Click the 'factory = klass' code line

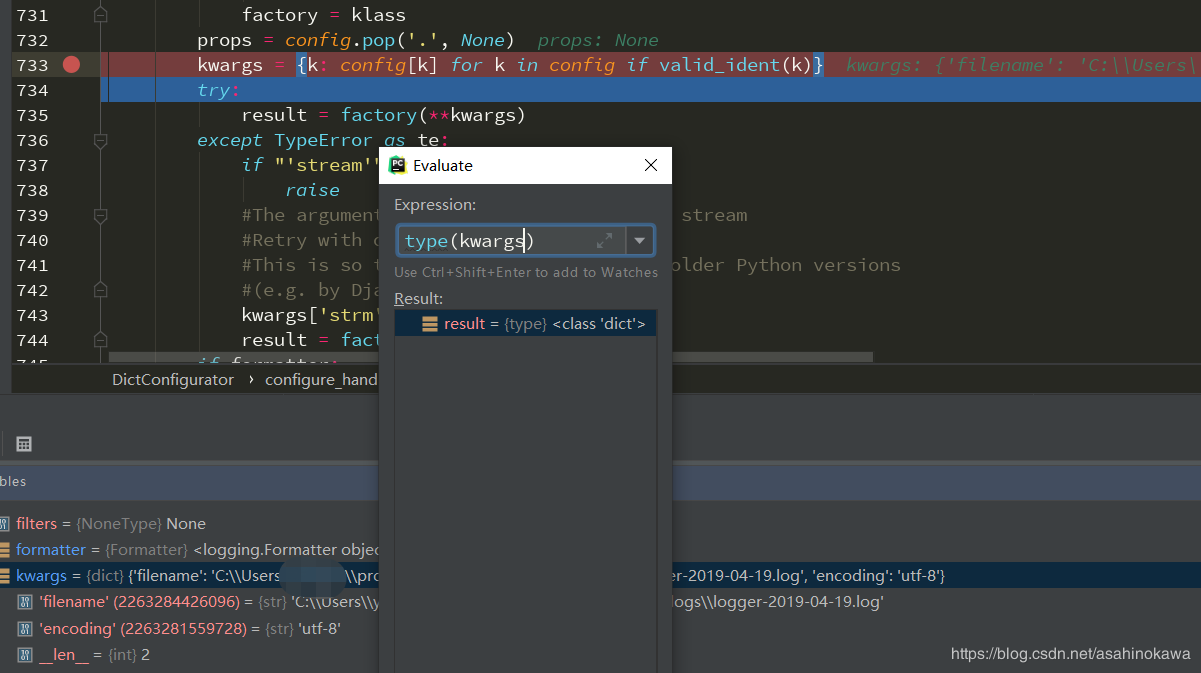(x=324, y=15)
